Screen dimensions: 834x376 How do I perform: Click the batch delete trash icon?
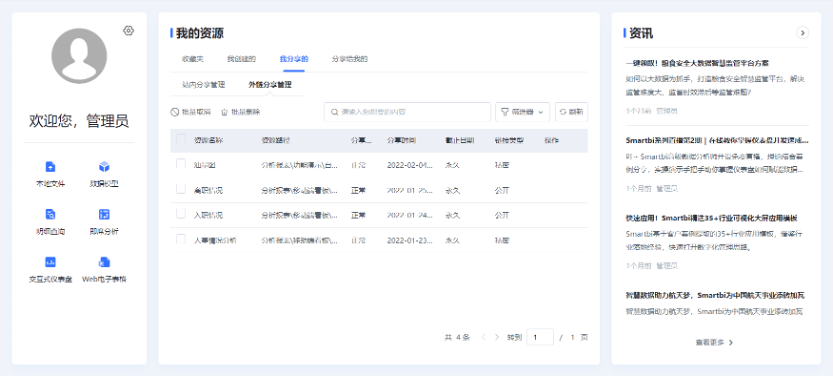(x=224, y=112)
